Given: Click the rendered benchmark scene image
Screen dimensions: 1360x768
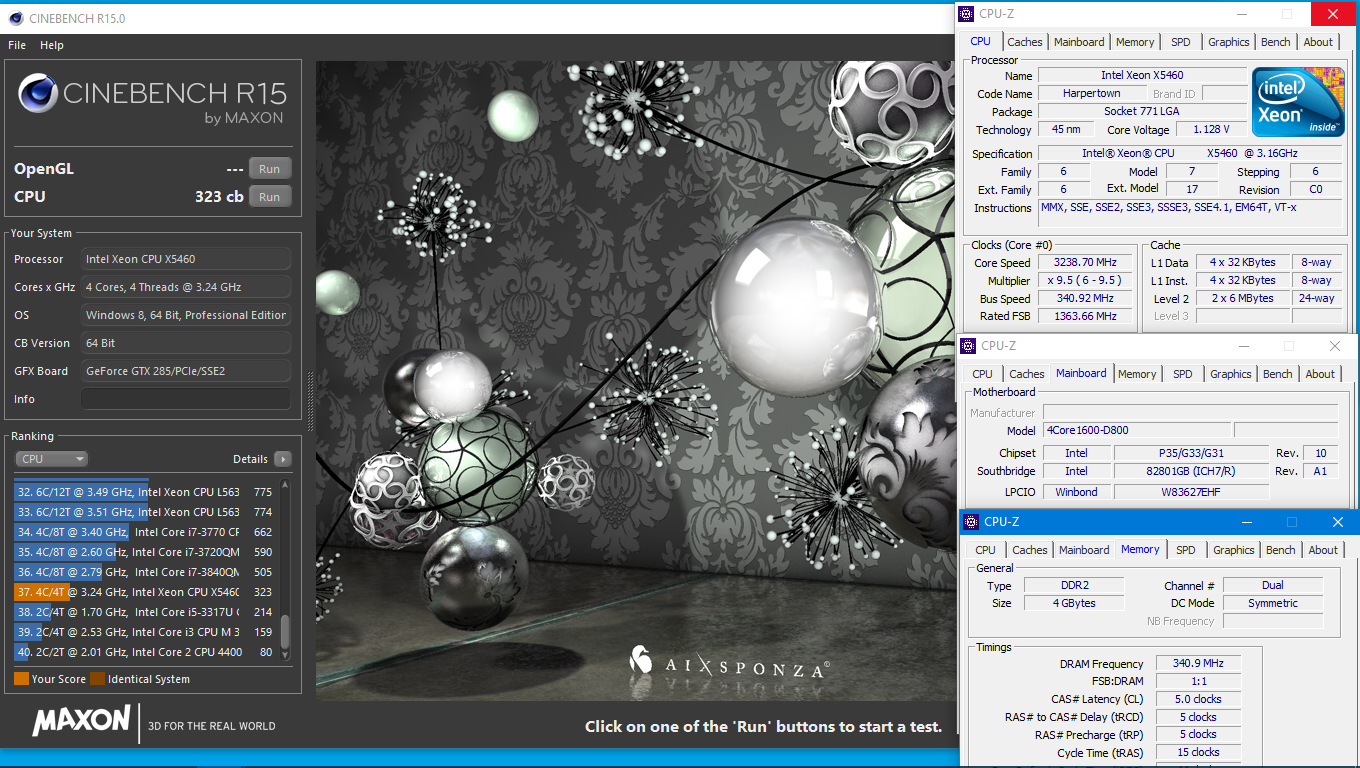Looking at the screenshot, I should pyautogui.click(x=636, y=380).
